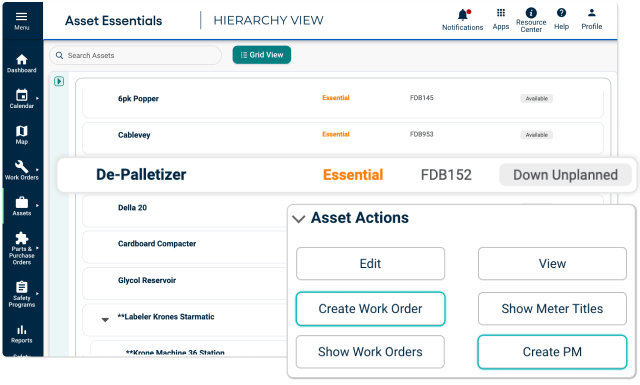Click Essential label on De-Palletizer row
Viewport: 640px width, 385px height.
point(353,175)
